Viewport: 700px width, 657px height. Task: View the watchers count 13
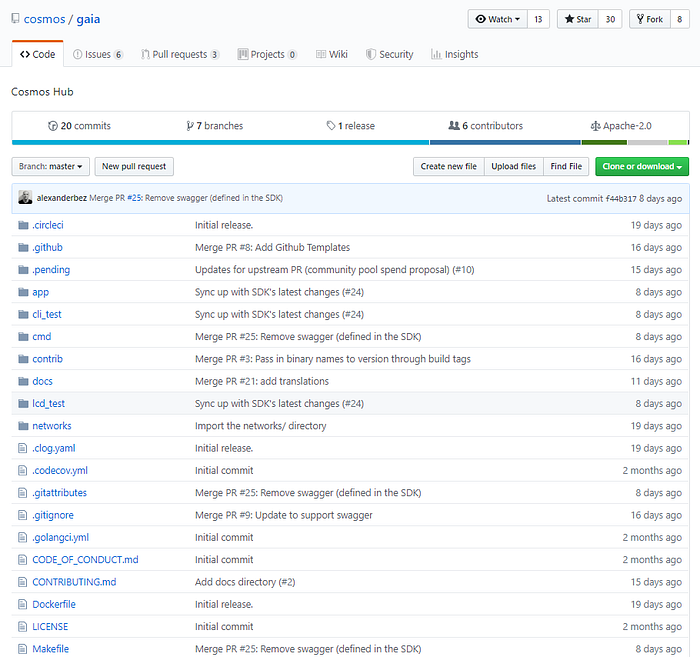(538, 19)
